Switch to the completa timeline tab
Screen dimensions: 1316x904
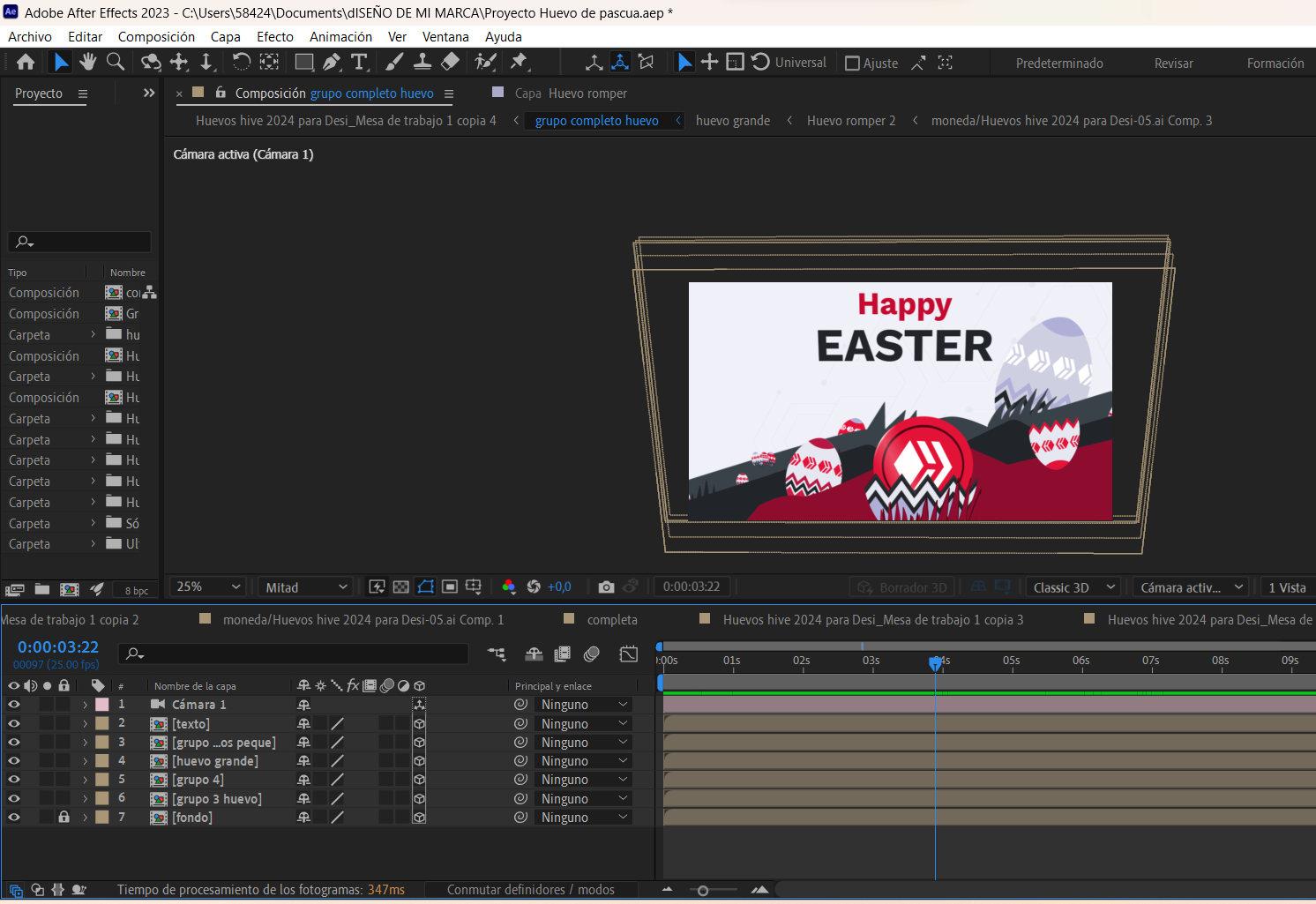coord(611,620)
